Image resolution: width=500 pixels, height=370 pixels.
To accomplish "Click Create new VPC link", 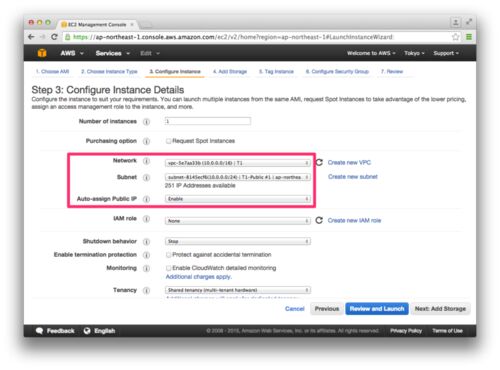I will 349,162.
